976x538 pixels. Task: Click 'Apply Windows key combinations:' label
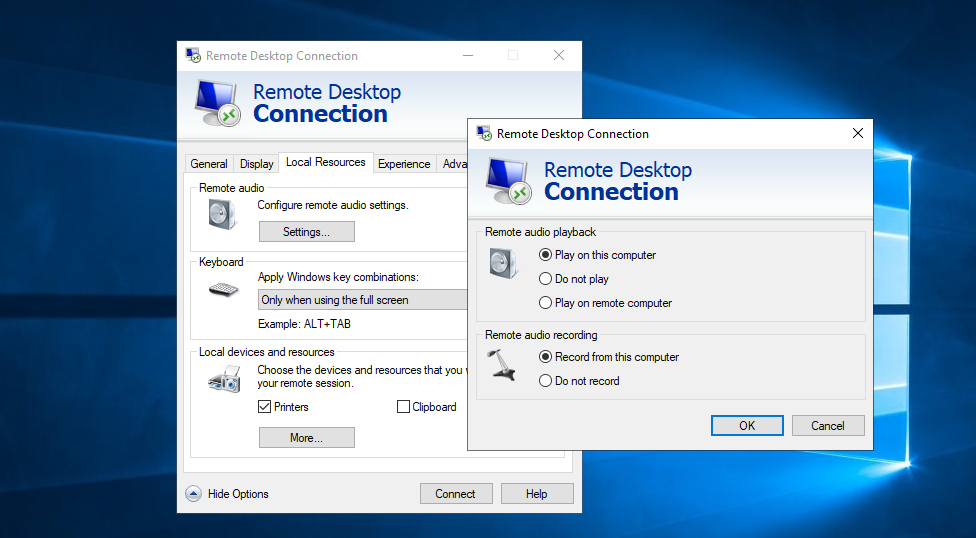pyautogui.click(x=339, y=277)
